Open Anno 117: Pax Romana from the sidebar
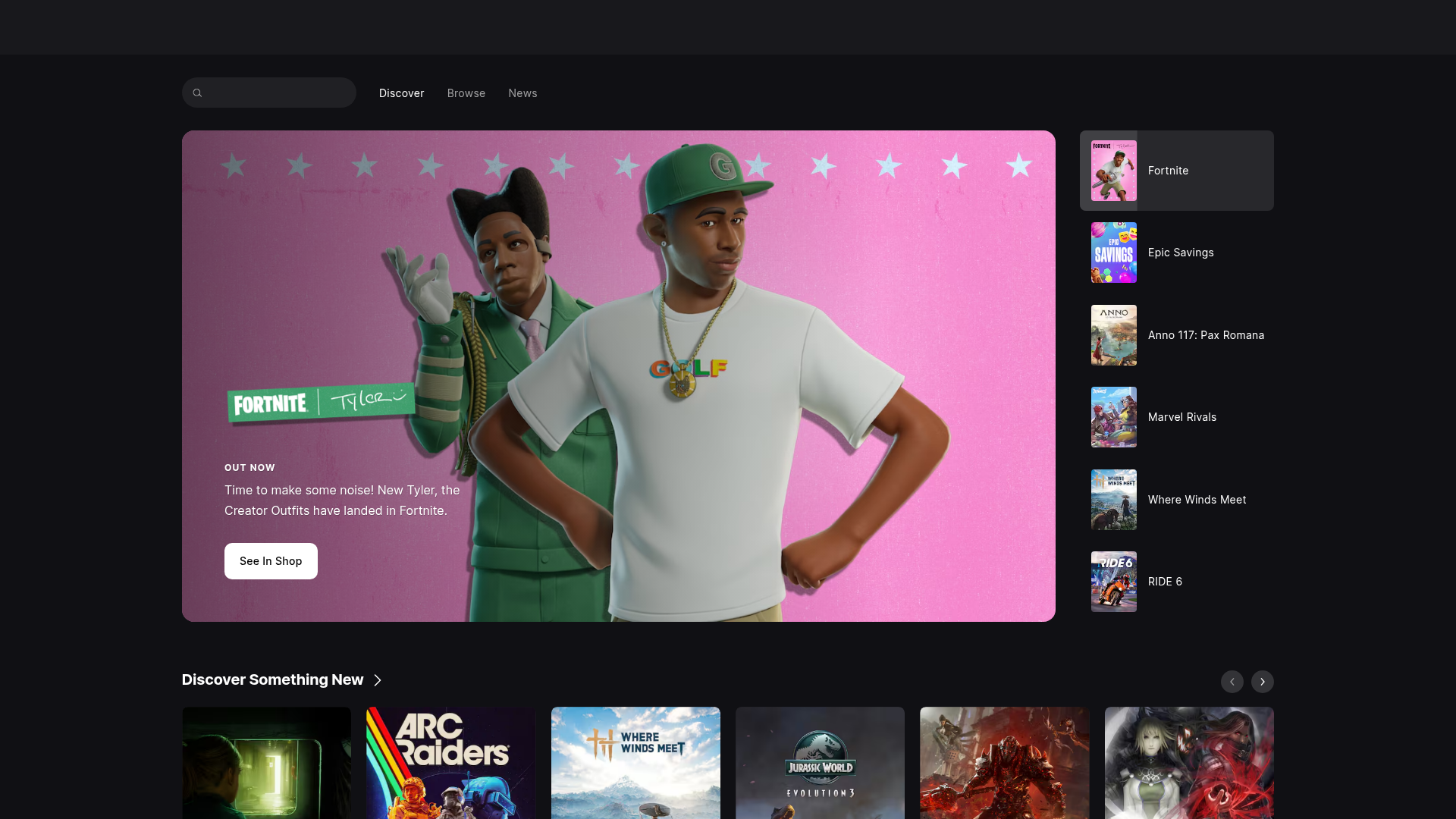Screen dimensions: 1456x819 pos(1113,334)
